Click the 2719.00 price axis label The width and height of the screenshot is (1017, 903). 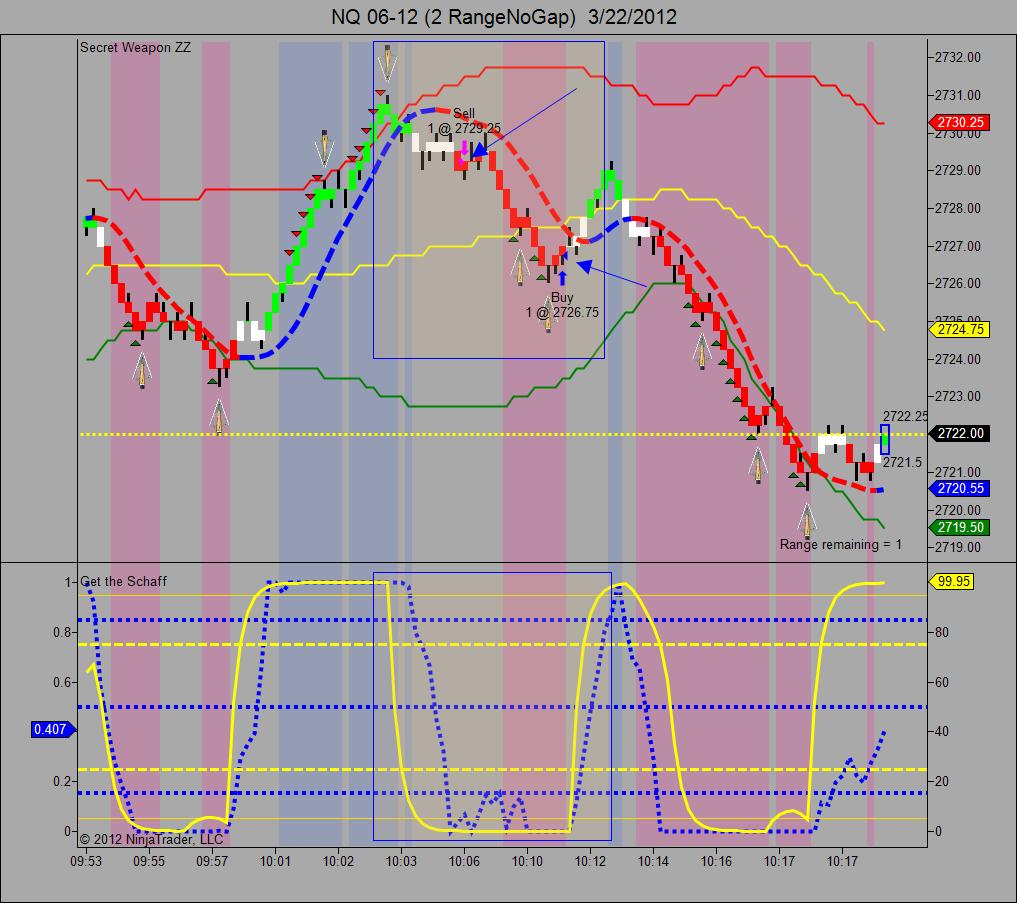pyautogui.click(x=958, y=547)
